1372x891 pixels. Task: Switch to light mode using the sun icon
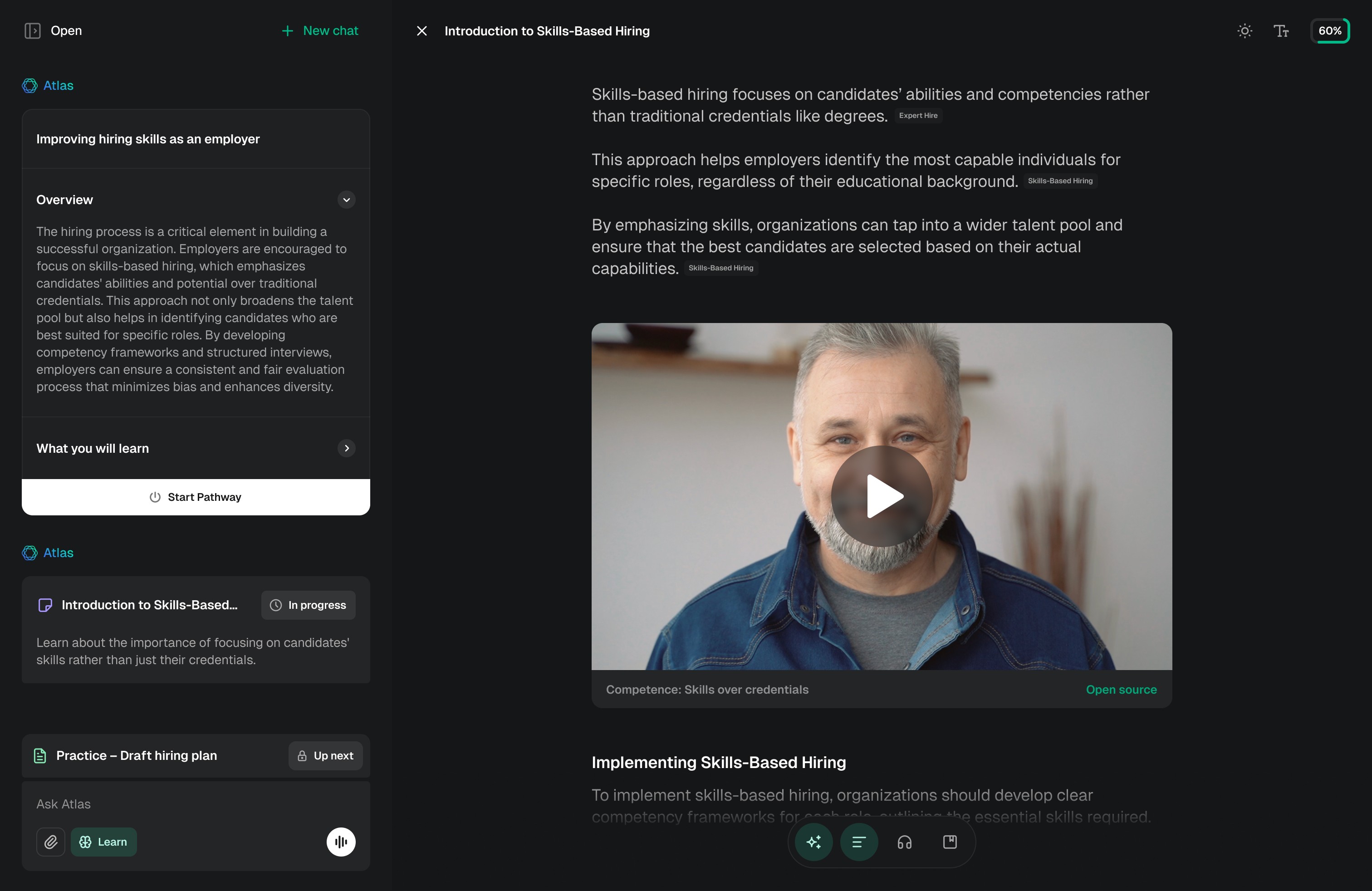1245,30
